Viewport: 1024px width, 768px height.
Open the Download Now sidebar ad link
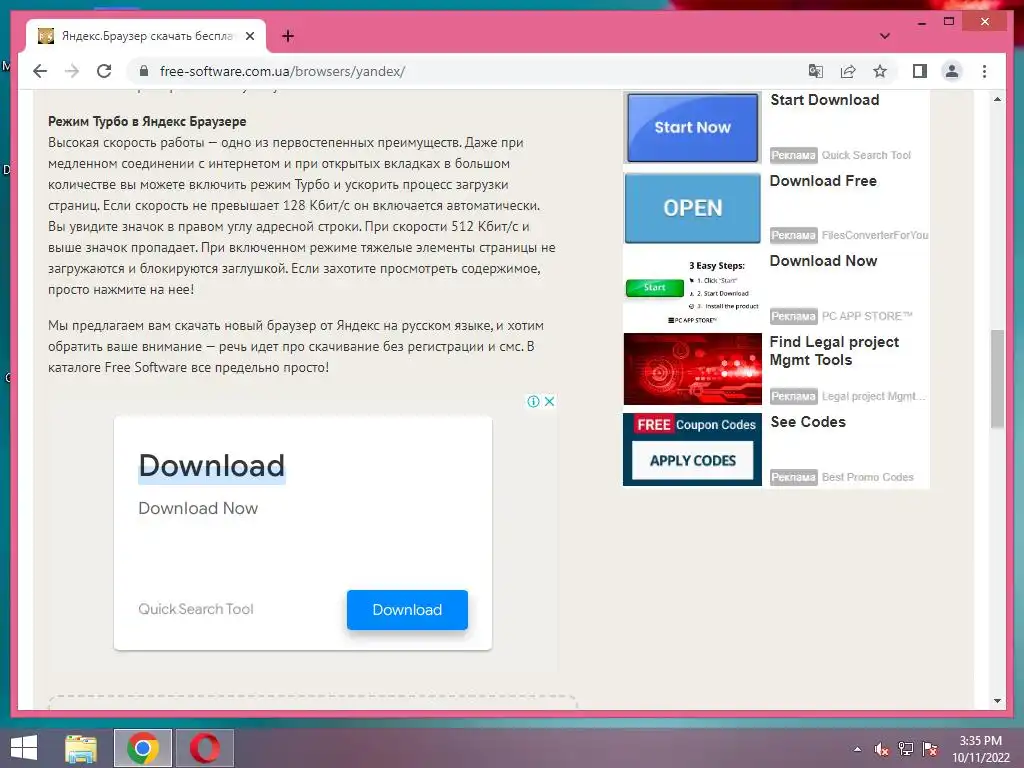pos(824,261)
